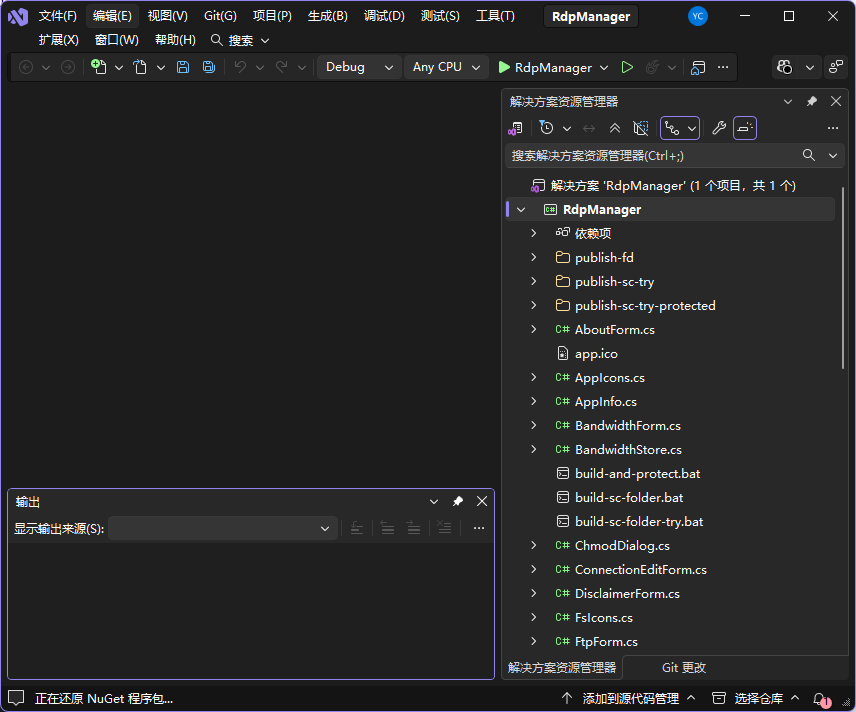Viewport: 856px width, 712px height.
Task: Select build-and-protect.bat in the tree
Action: (637, 473)
